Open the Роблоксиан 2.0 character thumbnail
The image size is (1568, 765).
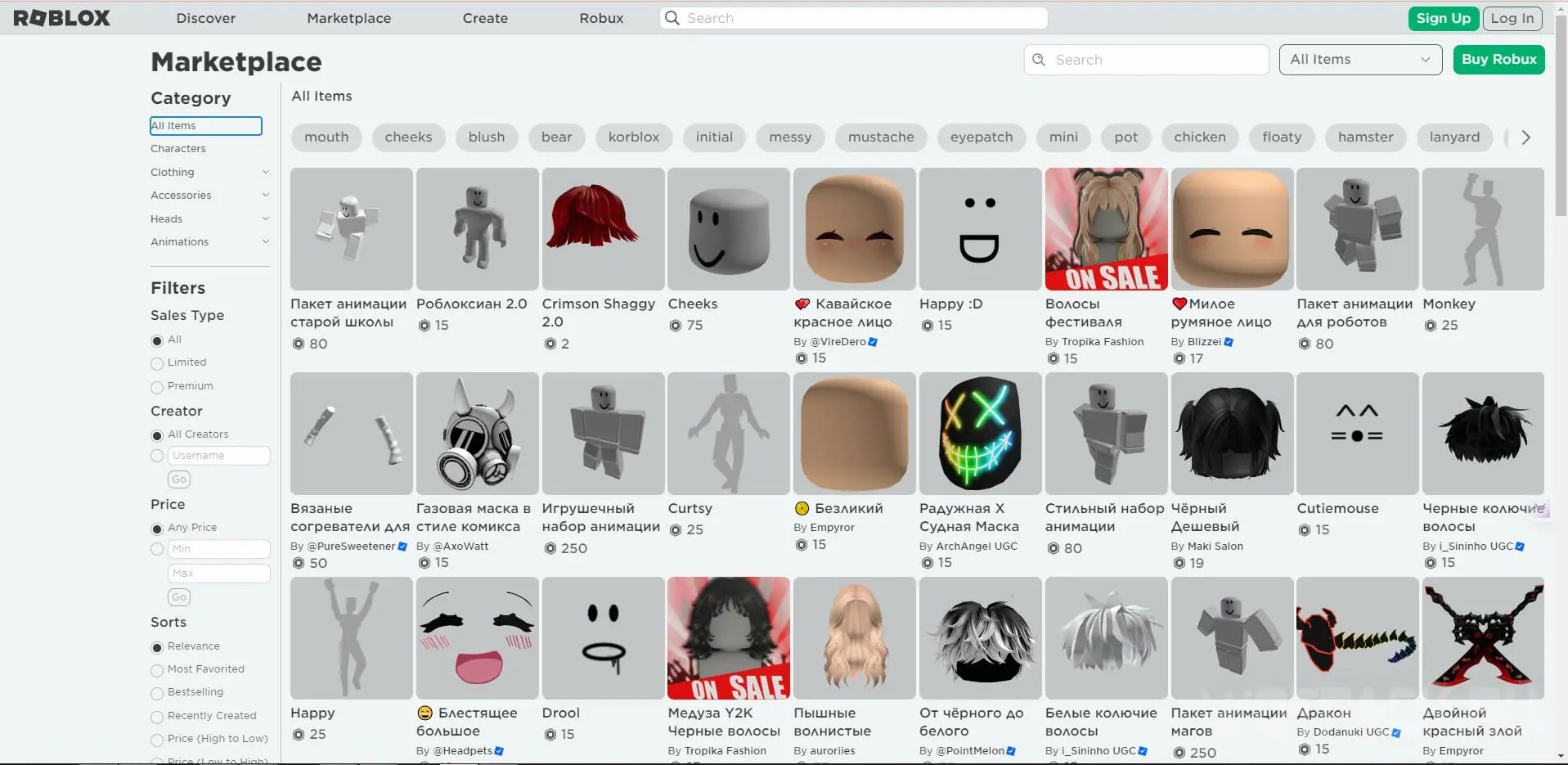(477, 229)
